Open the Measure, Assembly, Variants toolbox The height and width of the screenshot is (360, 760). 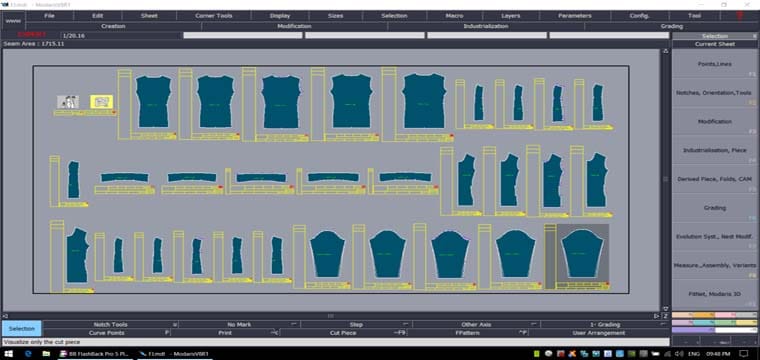(715, 266)
